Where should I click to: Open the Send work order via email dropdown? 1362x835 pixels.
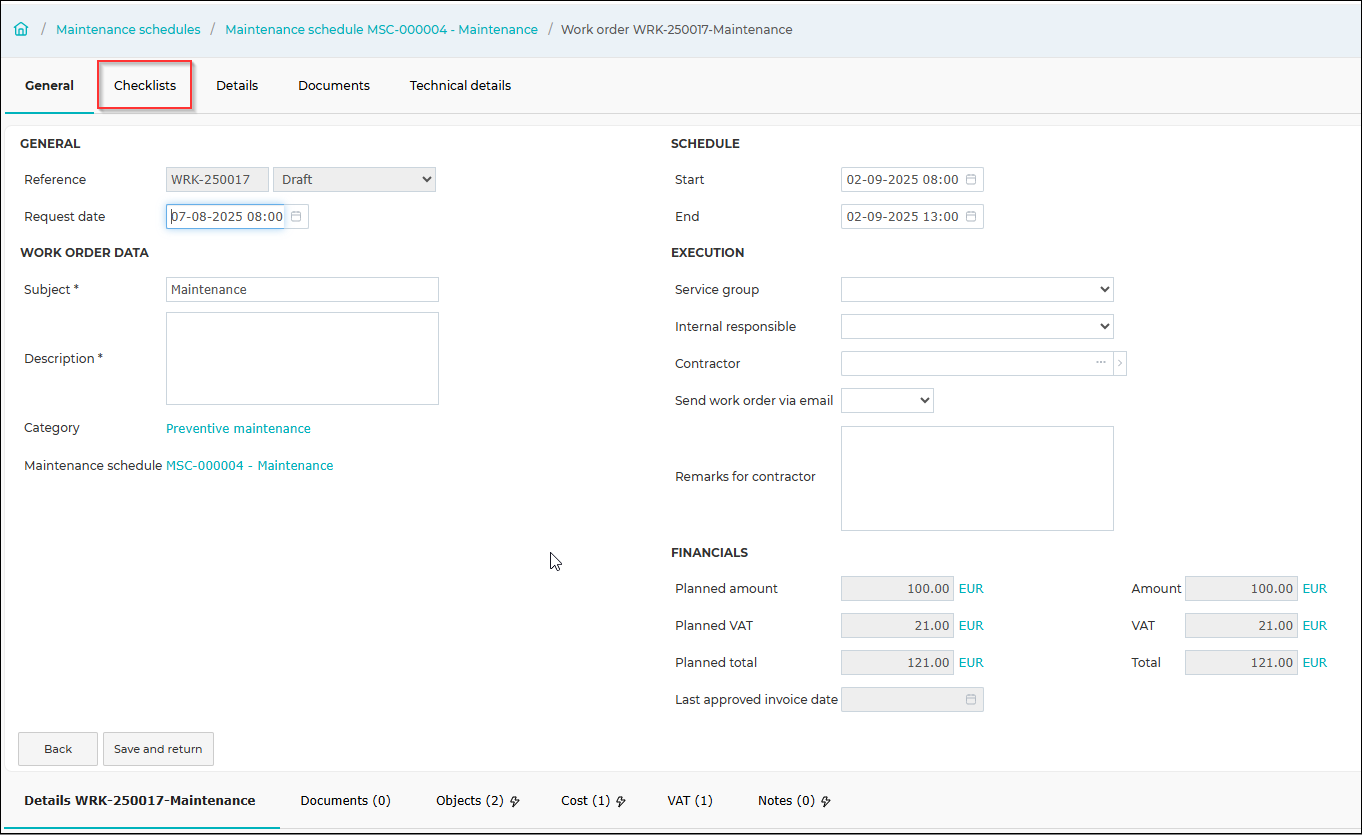(x=887, y=400)
